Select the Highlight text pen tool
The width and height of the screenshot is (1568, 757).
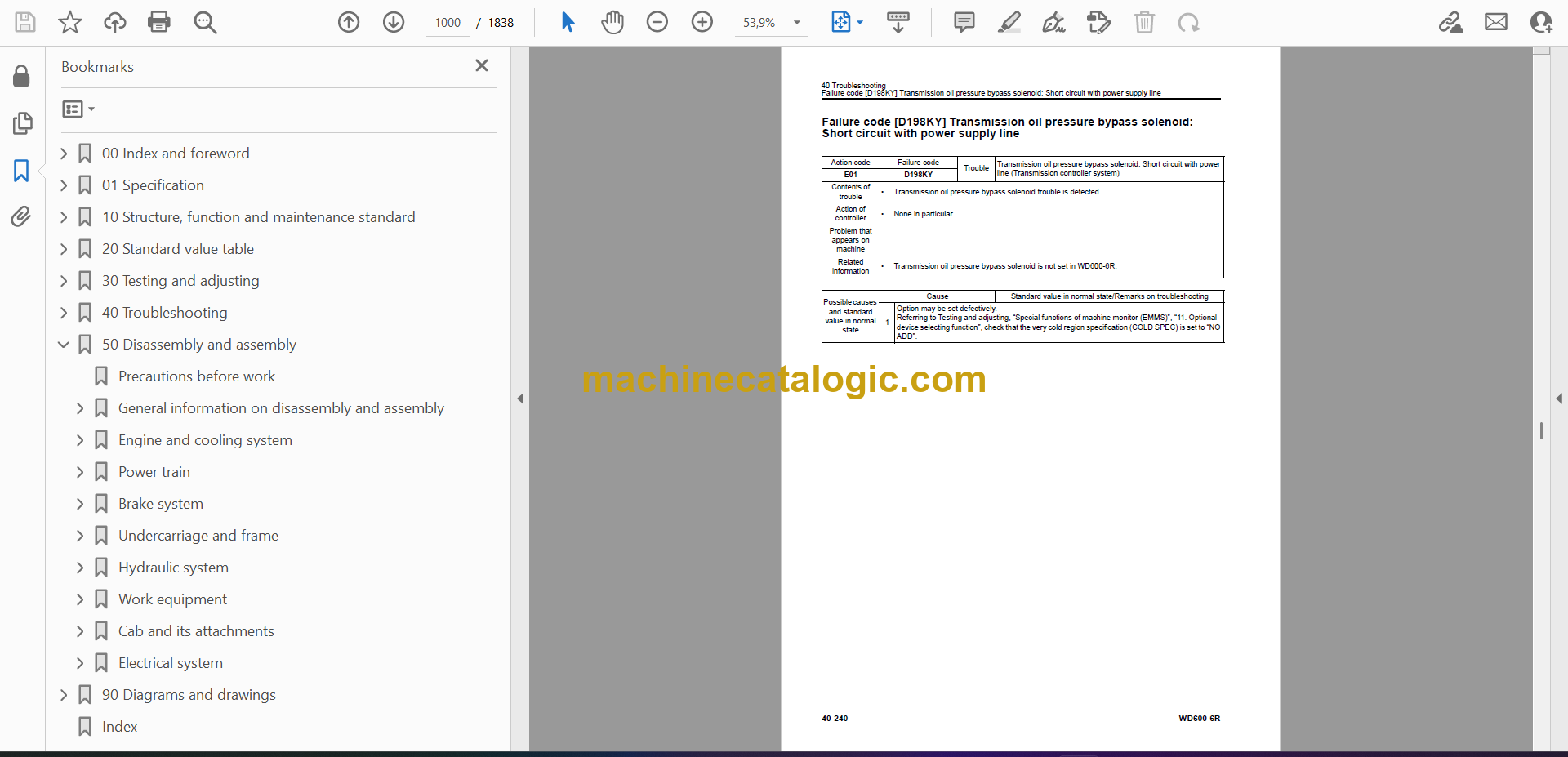[x=1009, y=22]
